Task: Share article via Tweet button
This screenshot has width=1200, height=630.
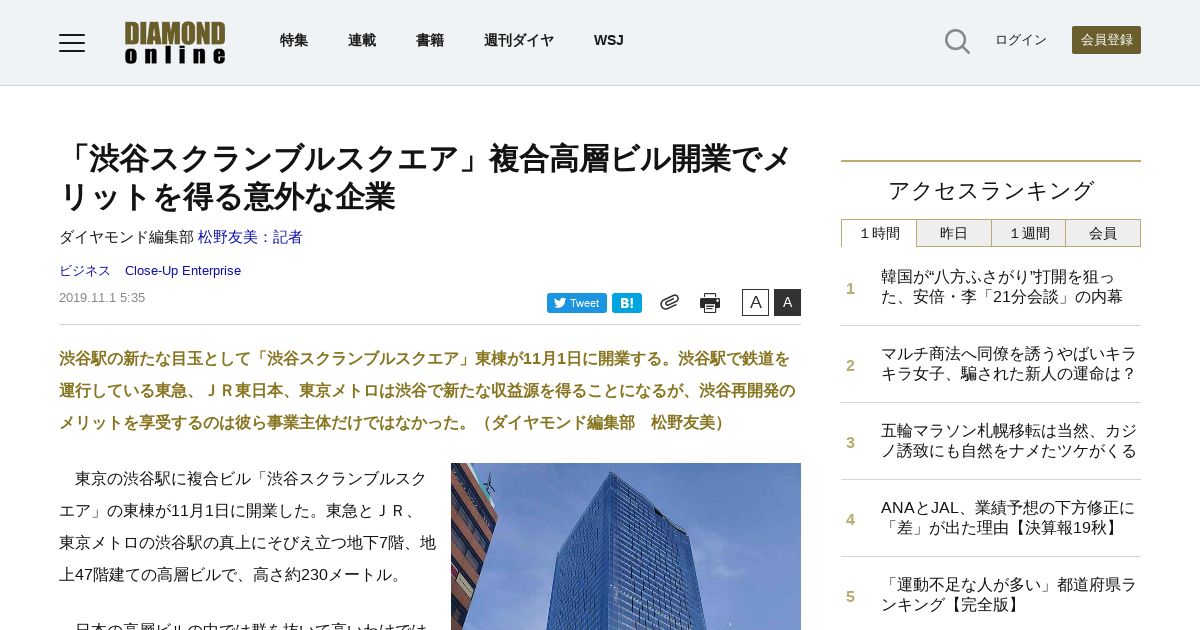Action: point(577,303)
